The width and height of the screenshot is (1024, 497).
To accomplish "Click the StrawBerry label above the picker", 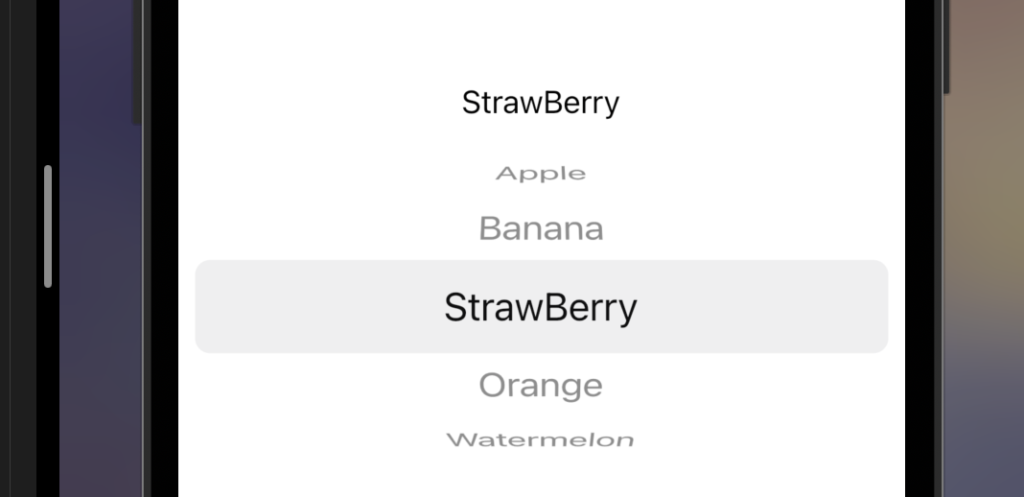I will pyautogui.click(x=541, y=103).
